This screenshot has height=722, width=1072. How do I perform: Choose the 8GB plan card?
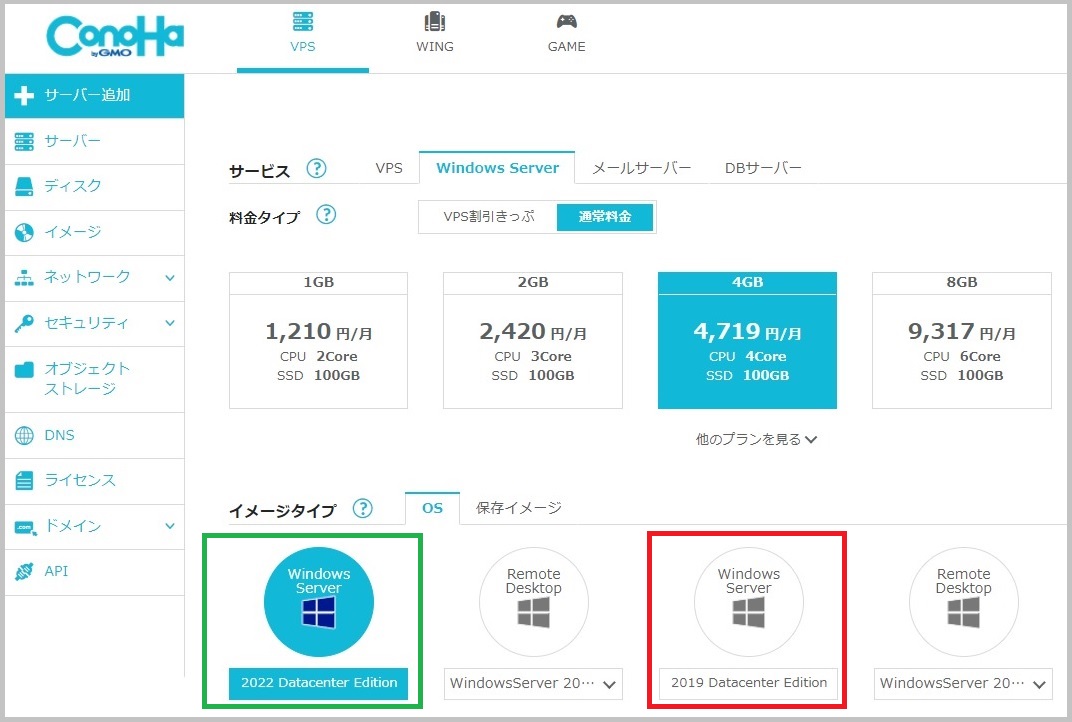pos(962,340)
